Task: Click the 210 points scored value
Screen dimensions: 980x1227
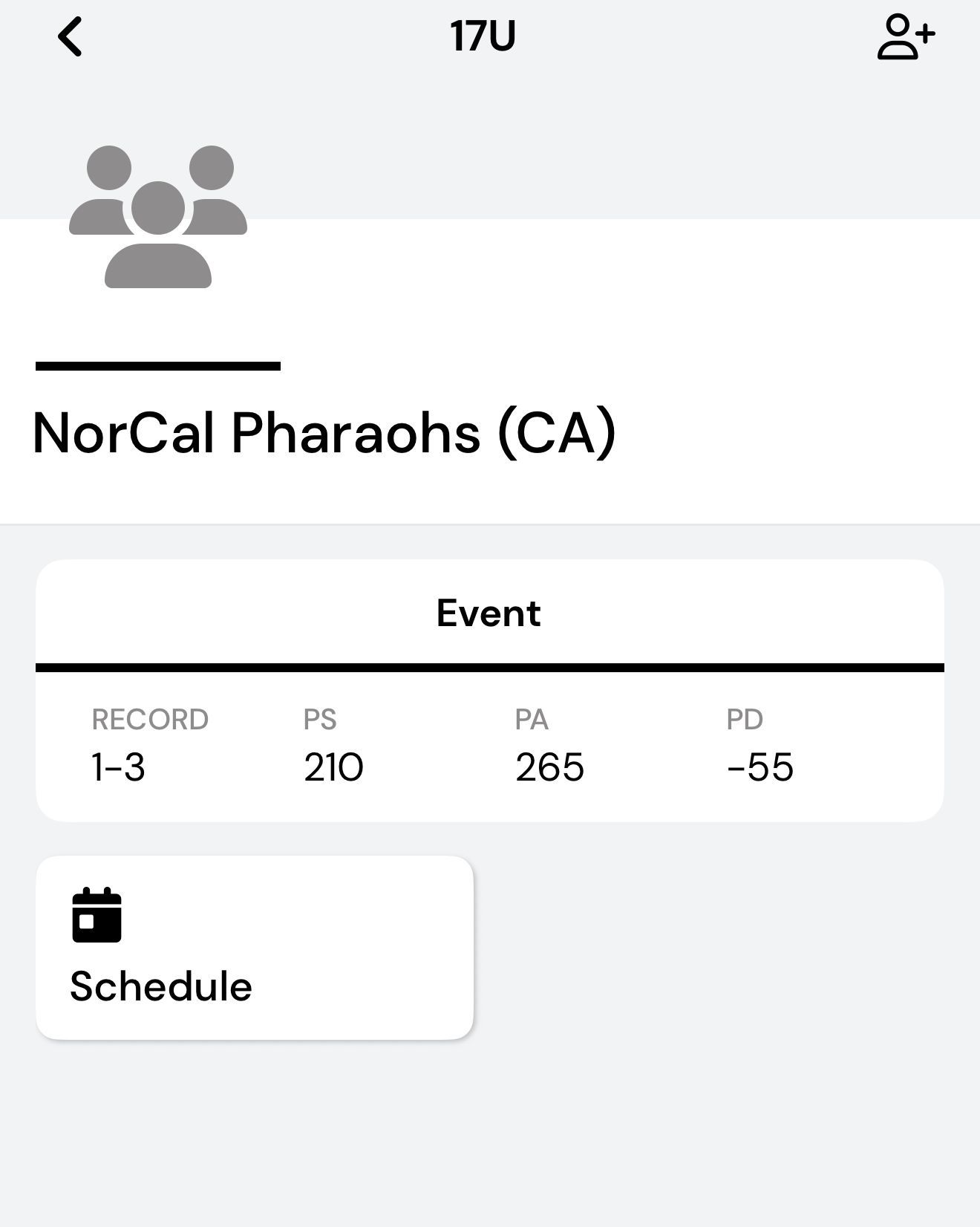Action: coord(333,767)
